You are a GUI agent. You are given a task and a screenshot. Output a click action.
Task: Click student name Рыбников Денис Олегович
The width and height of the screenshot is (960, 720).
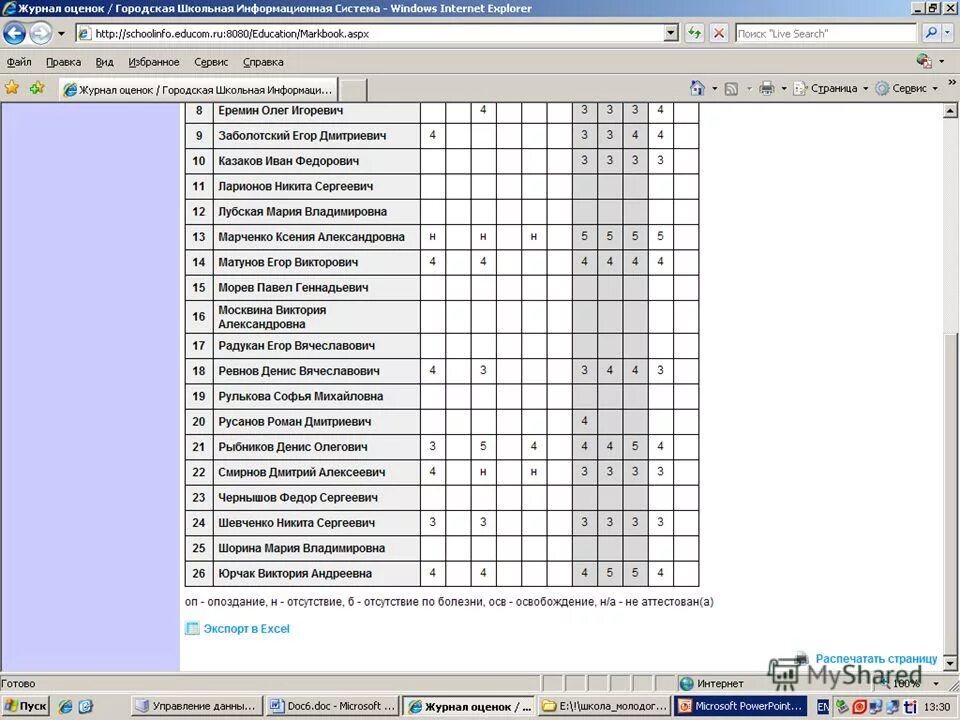[293, 447]
